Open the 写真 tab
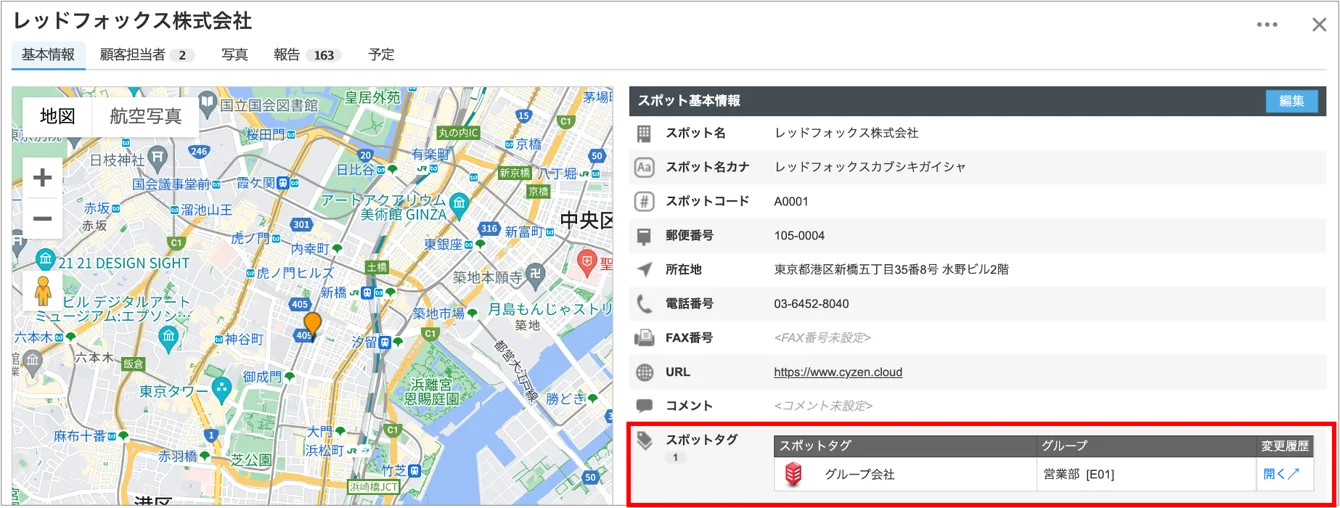The width and height of the screenshot is (1340, 508). pyautogui.click(x=235, y=55)
